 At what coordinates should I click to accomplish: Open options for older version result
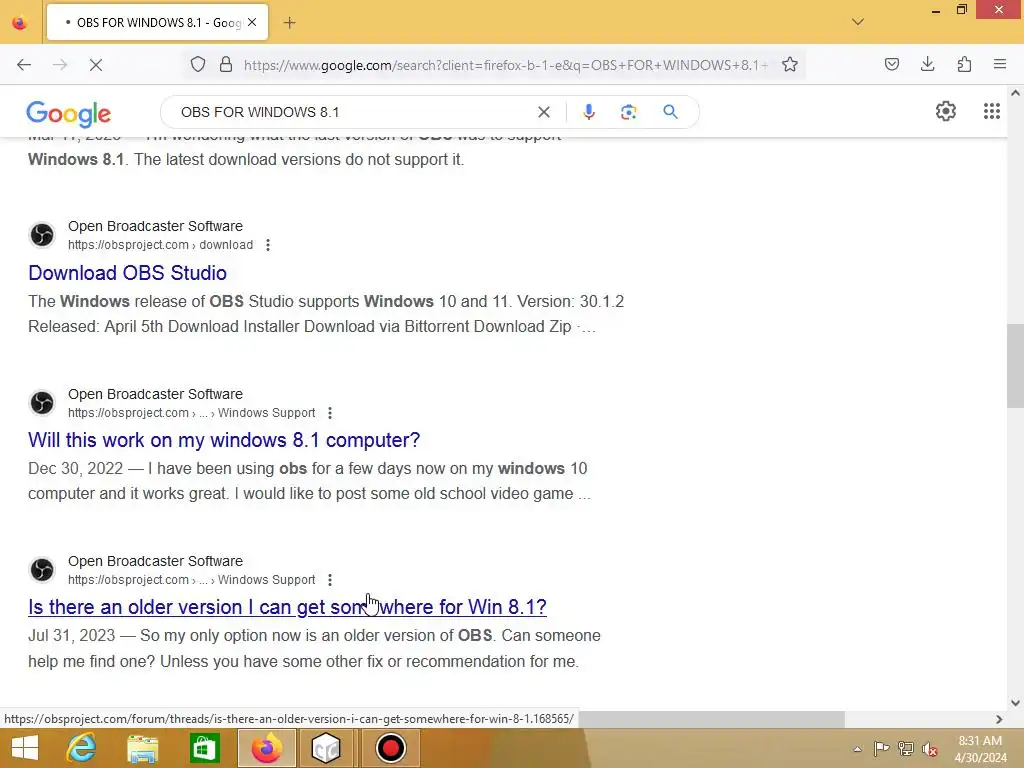click(330, 580)
